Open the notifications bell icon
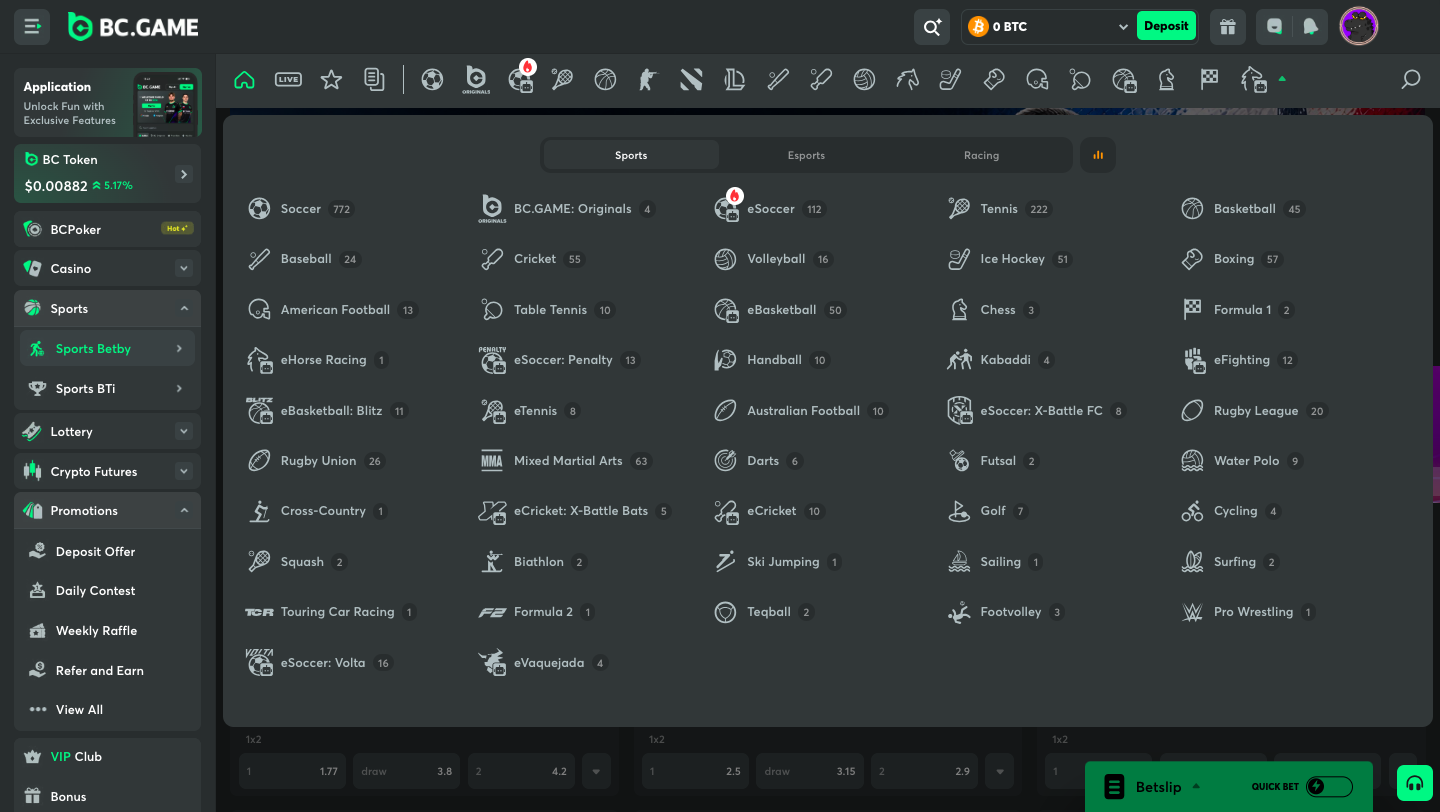 (x=1309, y=27)
